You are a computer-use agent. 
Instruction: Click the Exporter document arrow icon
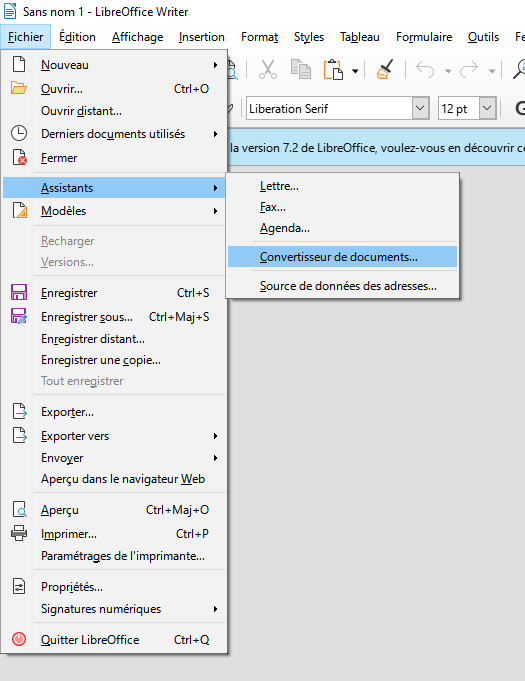(20, 411)
